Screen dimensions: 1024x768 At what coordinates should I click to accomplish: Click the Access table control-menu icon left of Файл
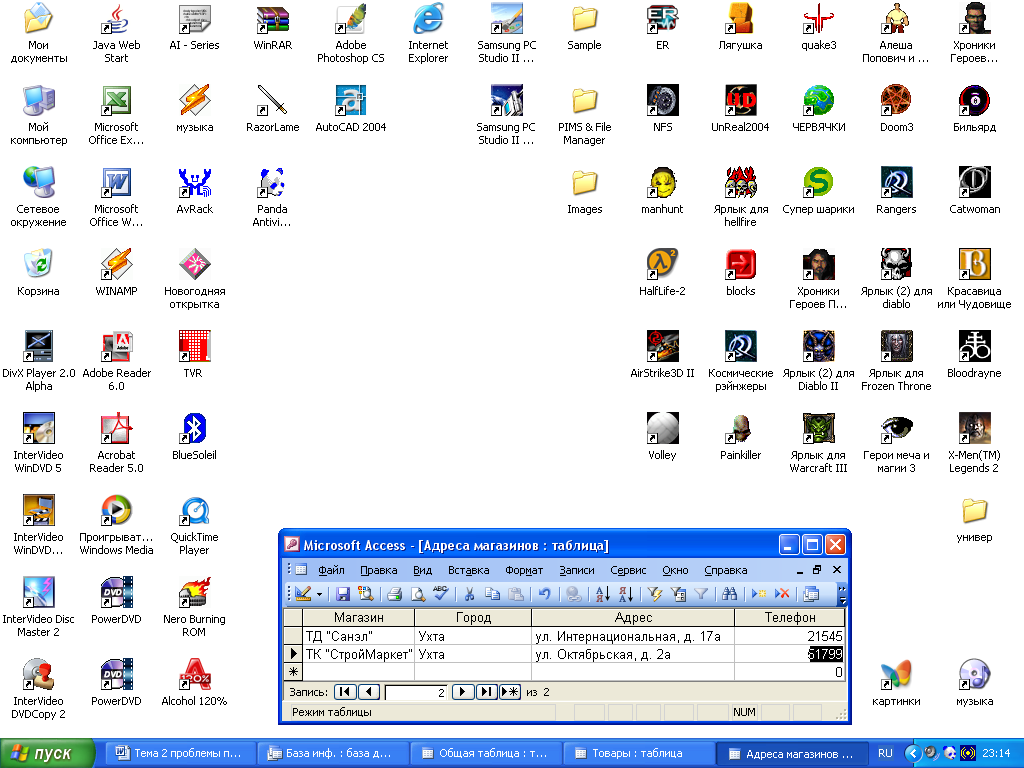point(301,569)
